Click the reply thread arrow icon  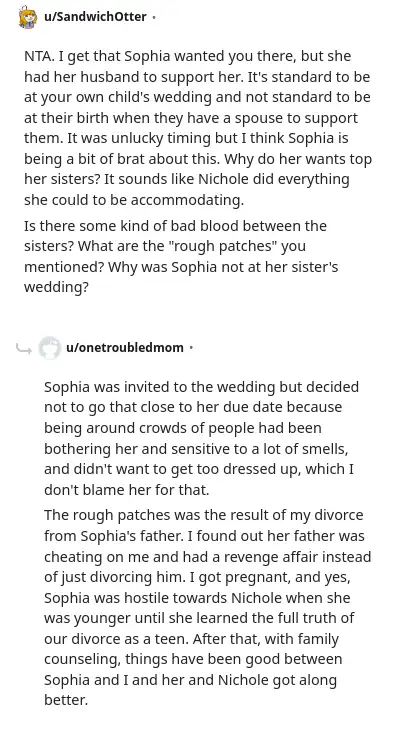pos(23,348)
